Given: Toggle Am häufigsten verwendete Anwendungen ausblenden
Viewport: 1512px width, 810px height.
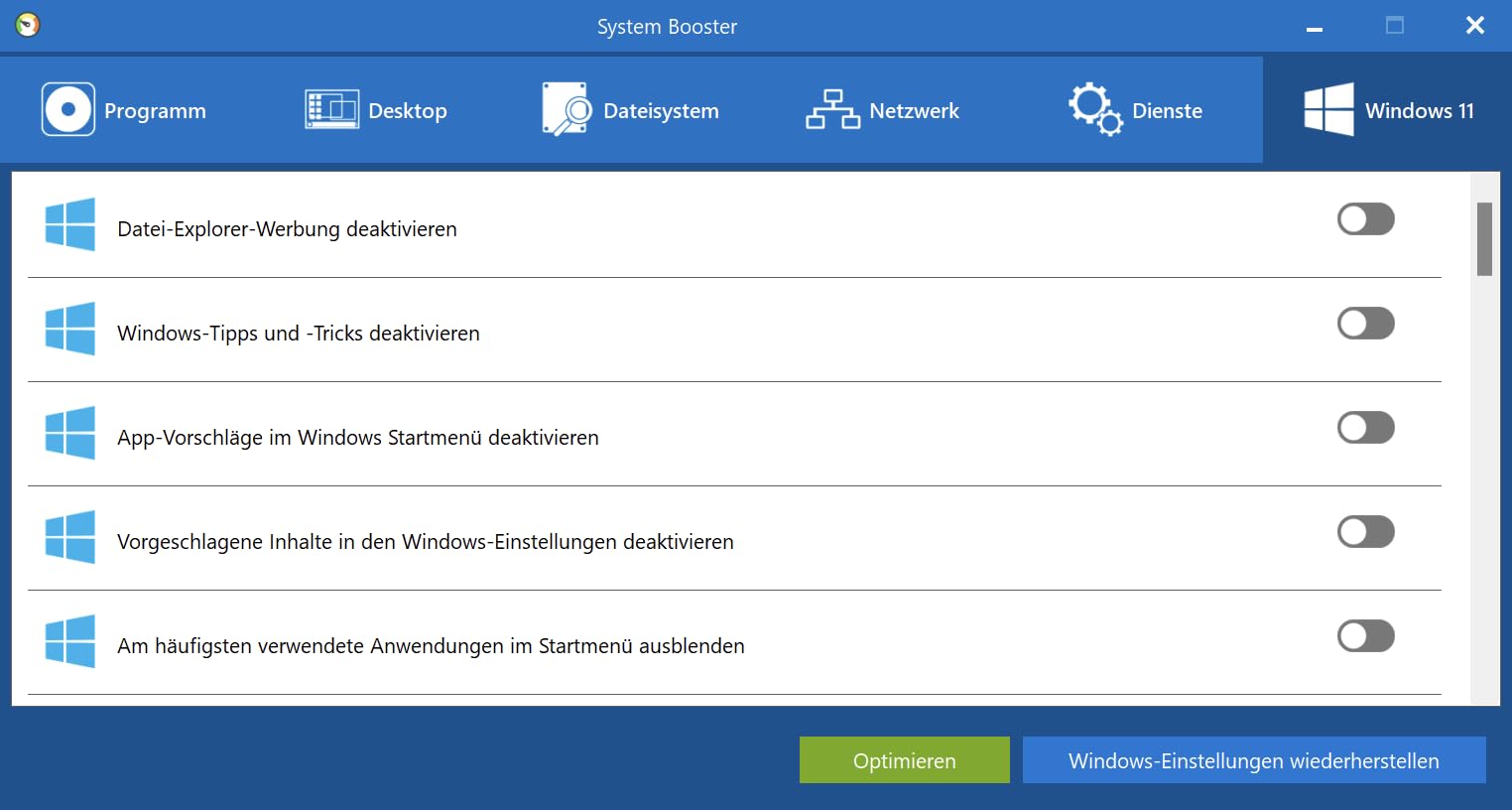Looking at the screenshot, I should (x=1366, y=636).
